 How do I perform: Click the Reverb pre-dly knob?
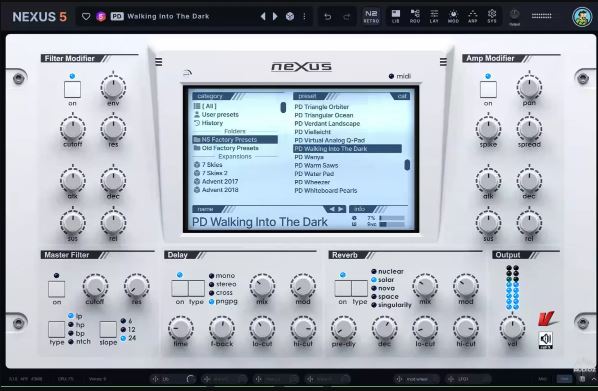(343, 328)
